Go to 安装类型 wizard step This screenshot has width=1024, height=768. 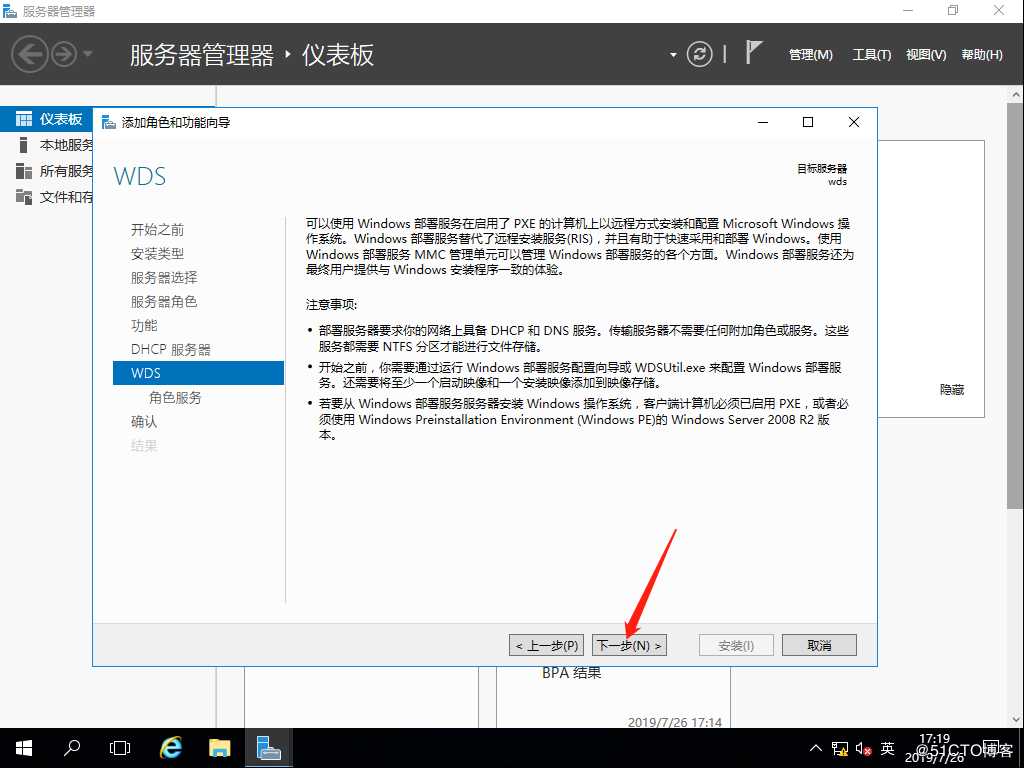pyautogui.click(x=157, y=253)
